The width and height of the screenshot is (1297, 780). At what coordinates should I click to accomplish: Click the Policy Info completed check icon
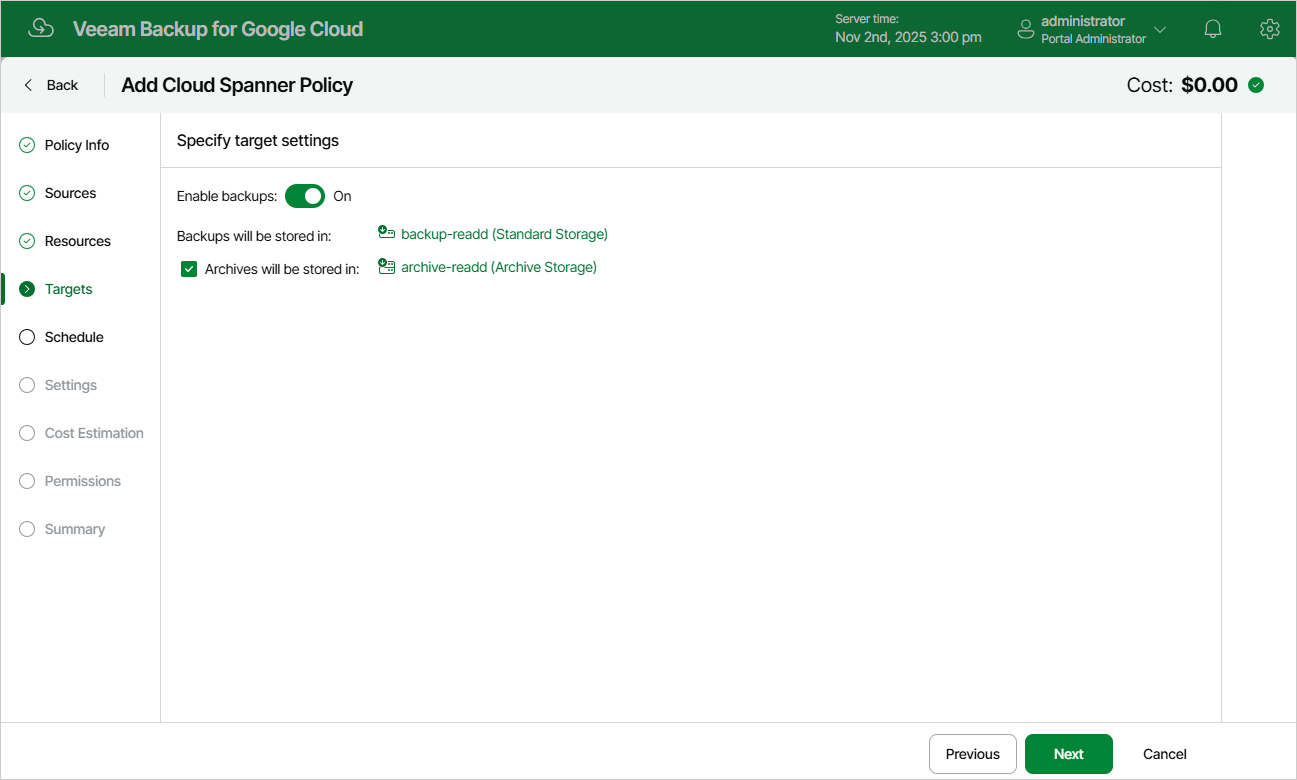click(27, 145)
